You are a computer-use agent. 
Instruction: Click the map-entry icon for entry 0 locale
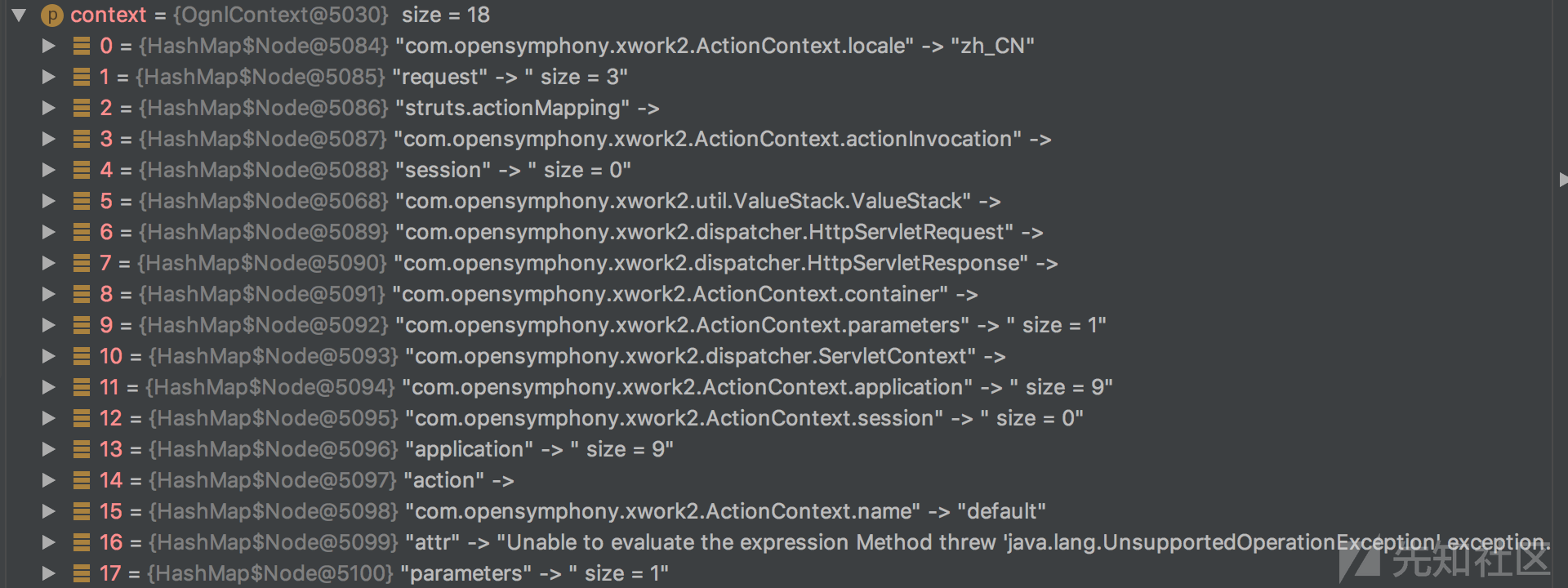(82, 46)
